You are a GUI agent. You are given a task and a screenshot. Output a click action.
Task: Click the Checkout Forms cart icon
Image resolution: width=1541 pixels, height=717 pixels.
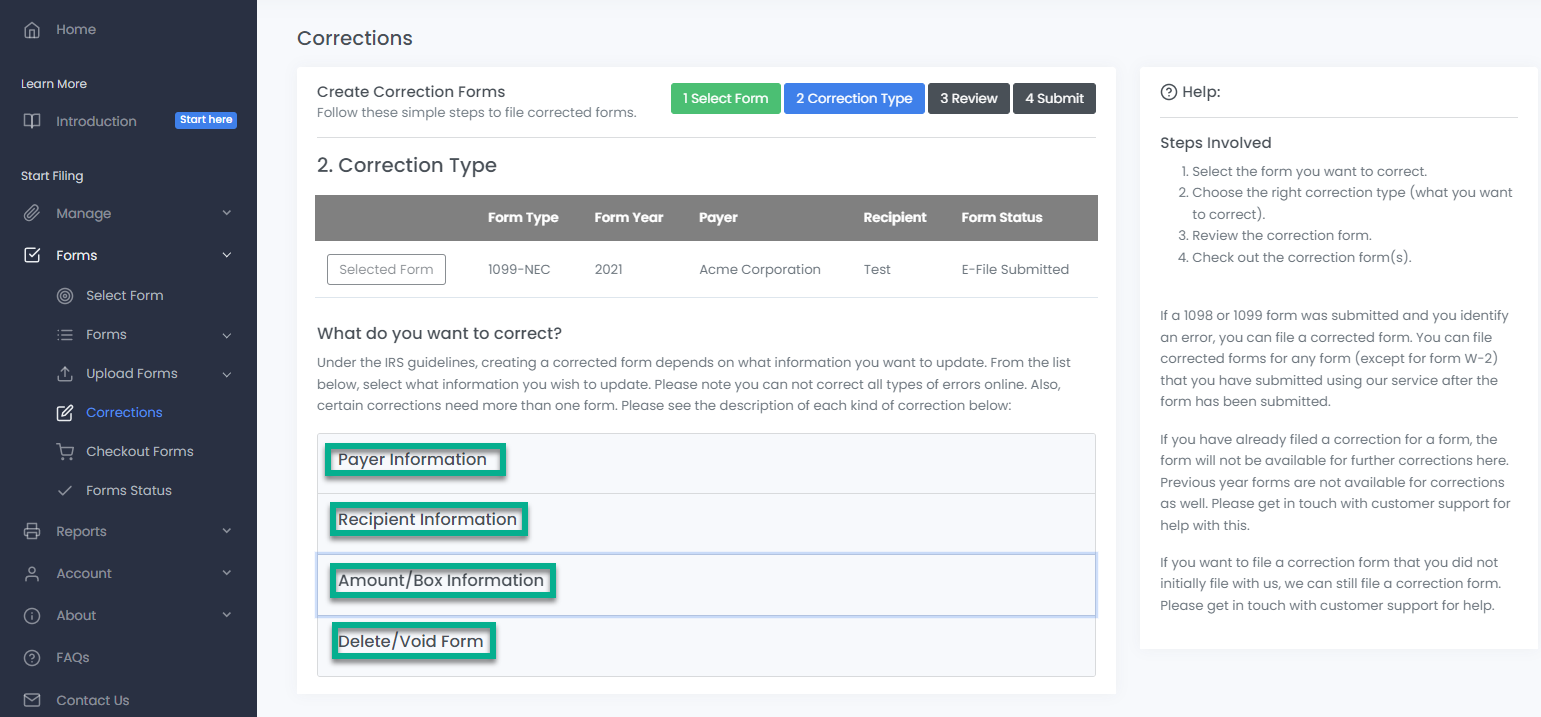coord(65,451)
